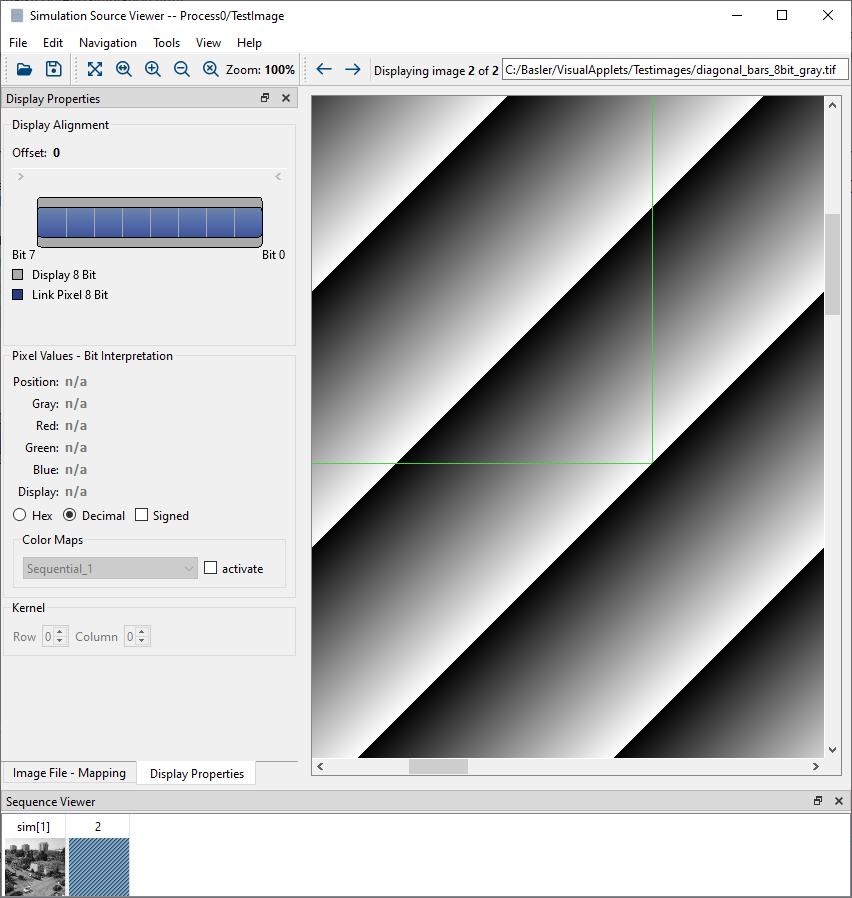The image size is (852, 898).
Task: Fit the image to window
Action: 94,69
